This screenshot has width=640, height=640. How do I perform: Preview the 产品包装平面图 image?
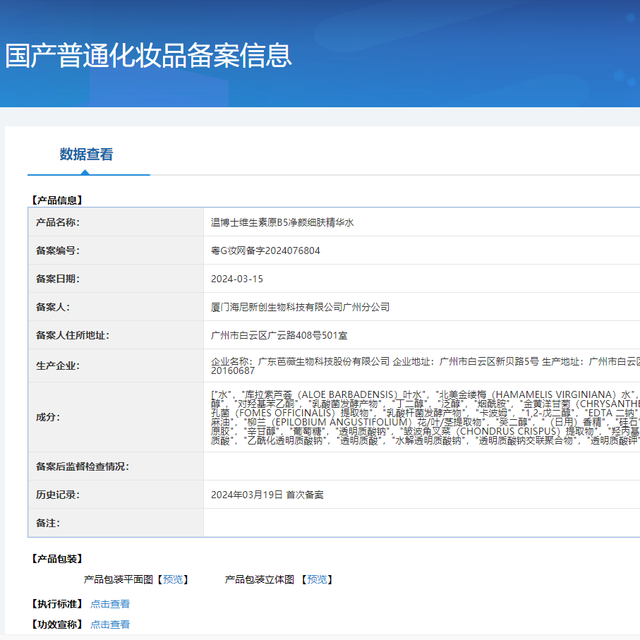click(173, 580)
